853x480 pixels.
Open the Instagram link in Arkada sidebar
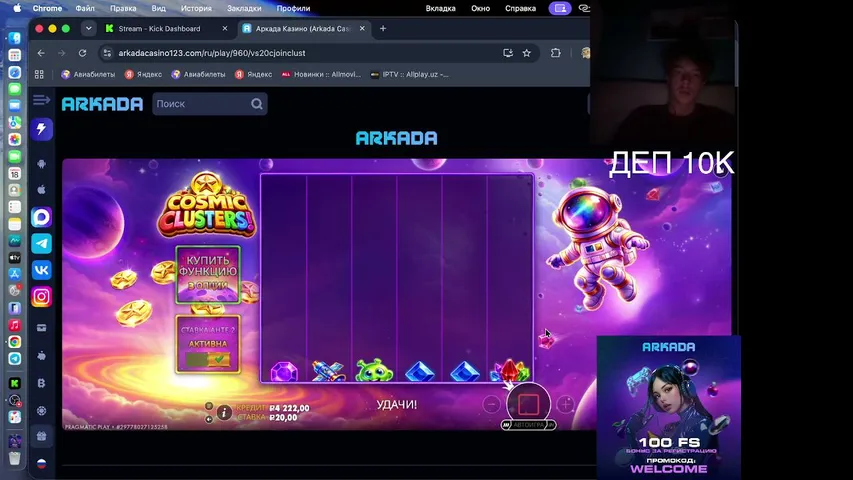point(41,297)
